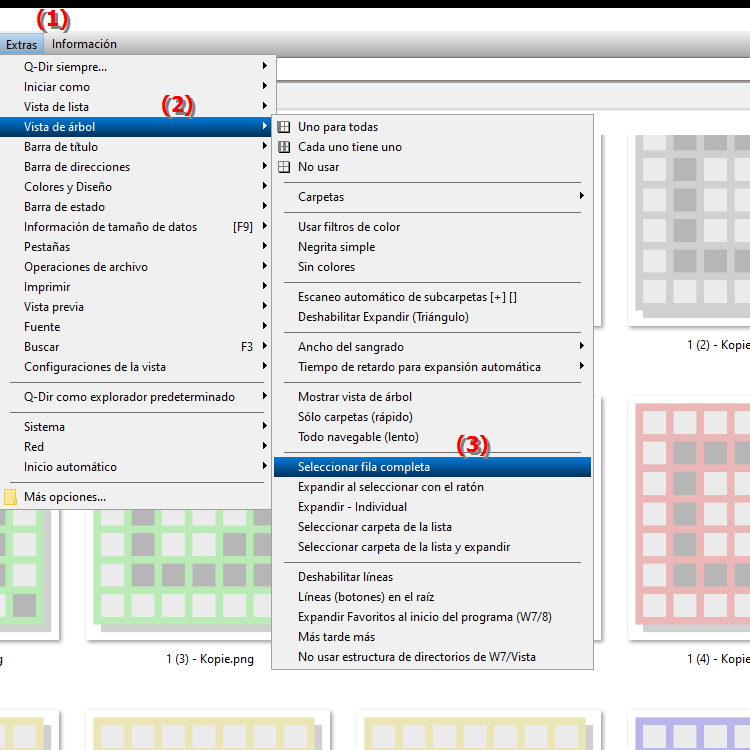Image resolution: width=750 pixels, height=750 pixels.
Task: Toggle 'Escaneo automático de subcarpetas [+] []'
Action: click(x=432, y=297)
